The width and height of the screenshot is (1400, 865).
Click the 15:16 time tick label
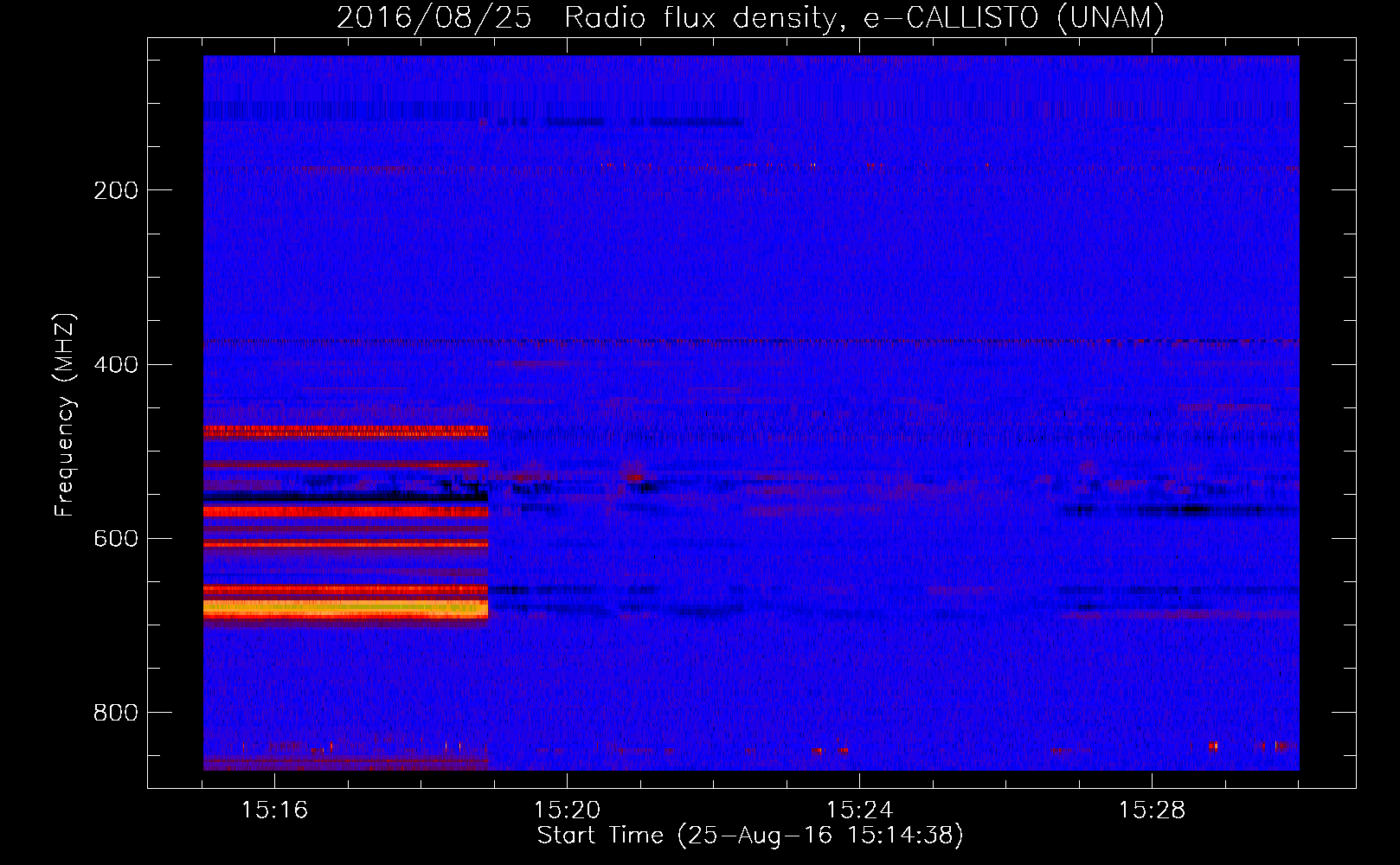(274, 810)
